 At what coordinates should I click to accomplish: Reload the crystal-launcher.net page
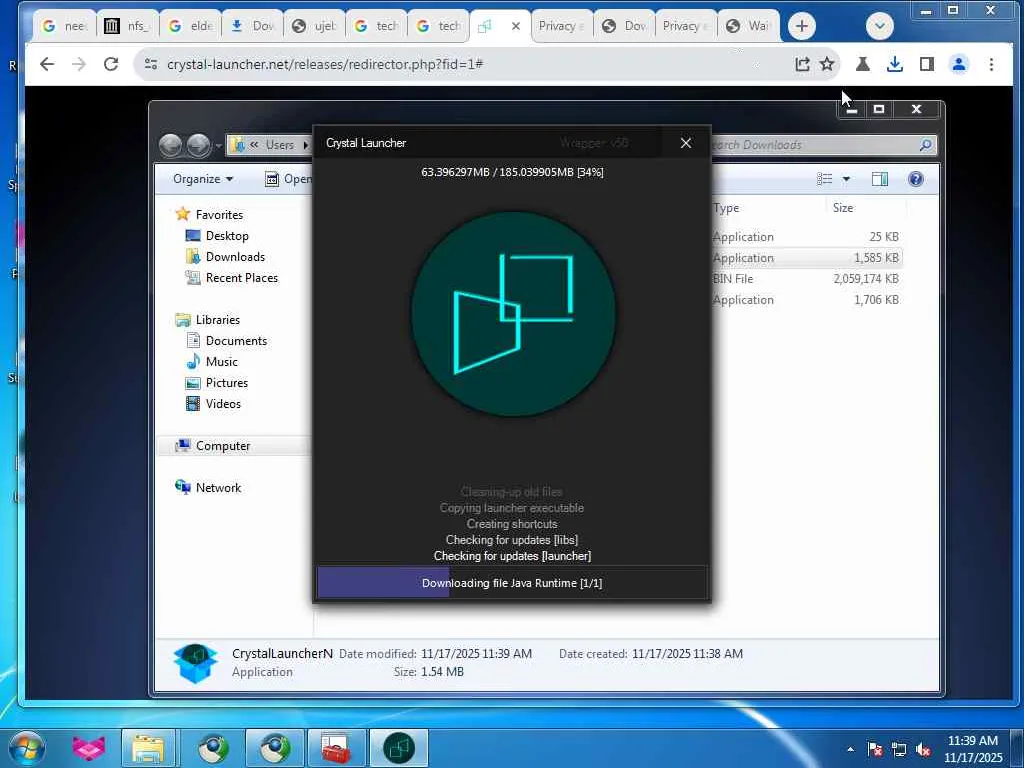click(x=111, y=64)
